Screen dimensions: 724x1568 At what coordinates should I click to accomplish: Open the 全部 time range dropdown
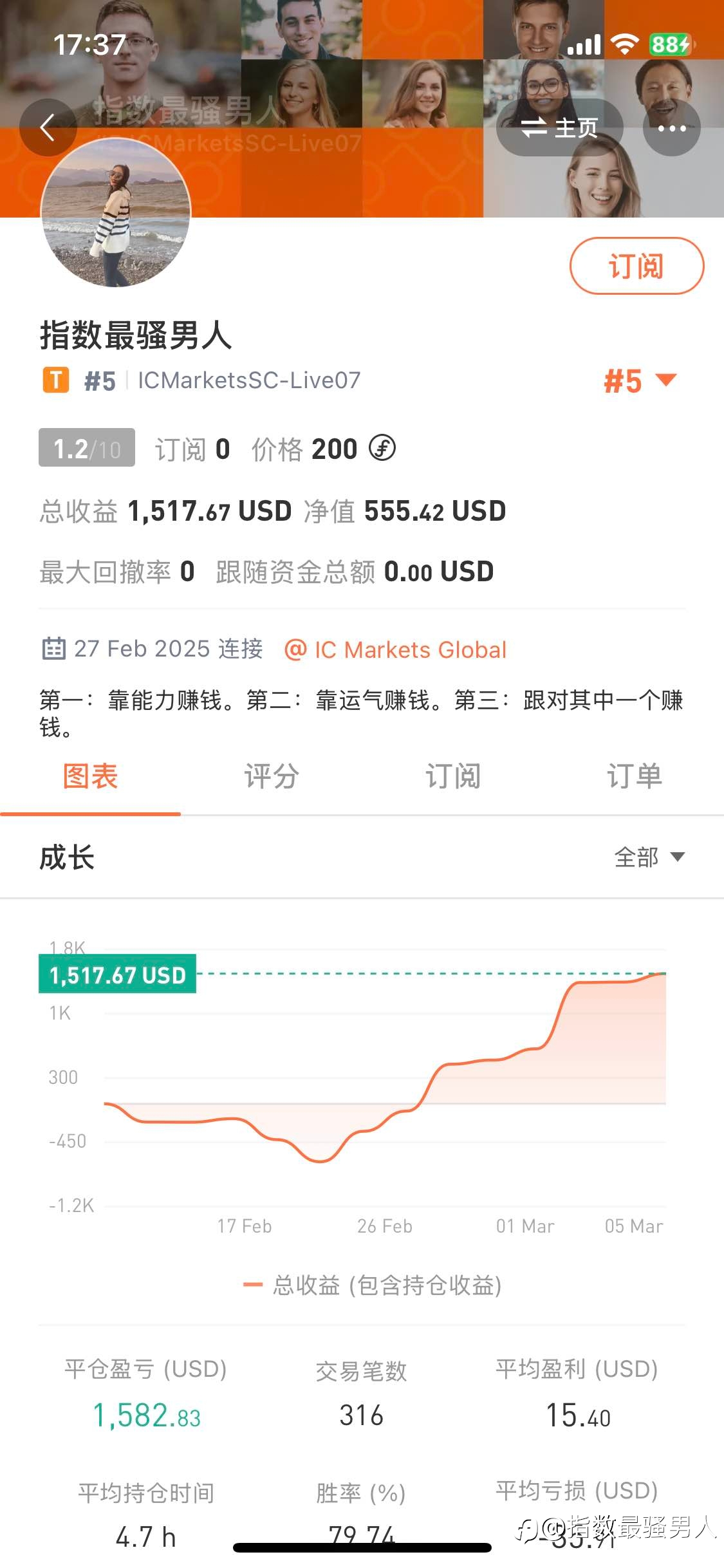point(649,857)
